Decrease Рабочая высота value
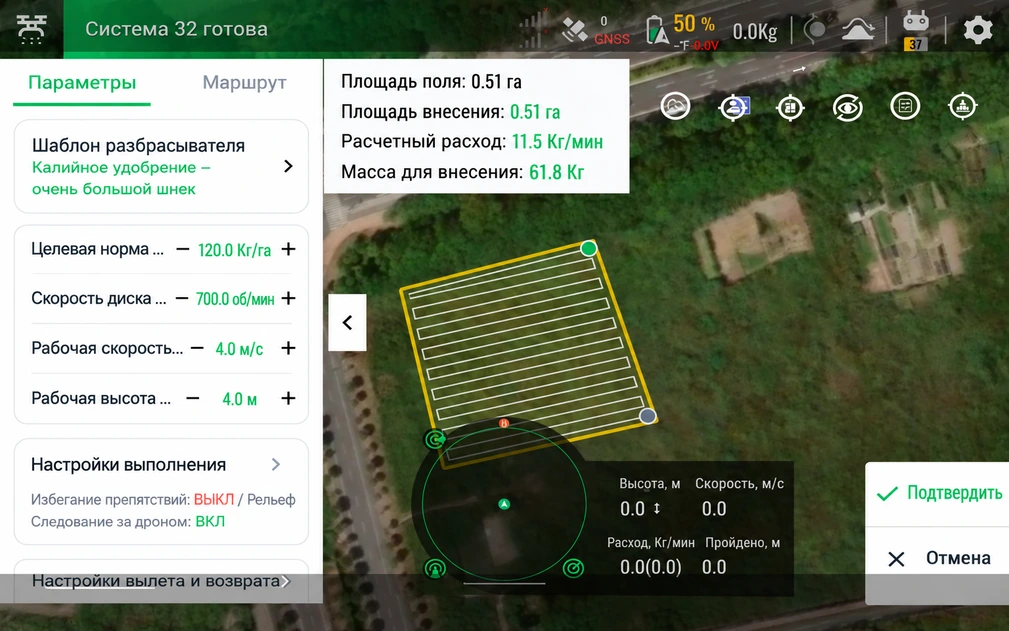This screenshot has width=1009, height=631. (x=192, y=398)
